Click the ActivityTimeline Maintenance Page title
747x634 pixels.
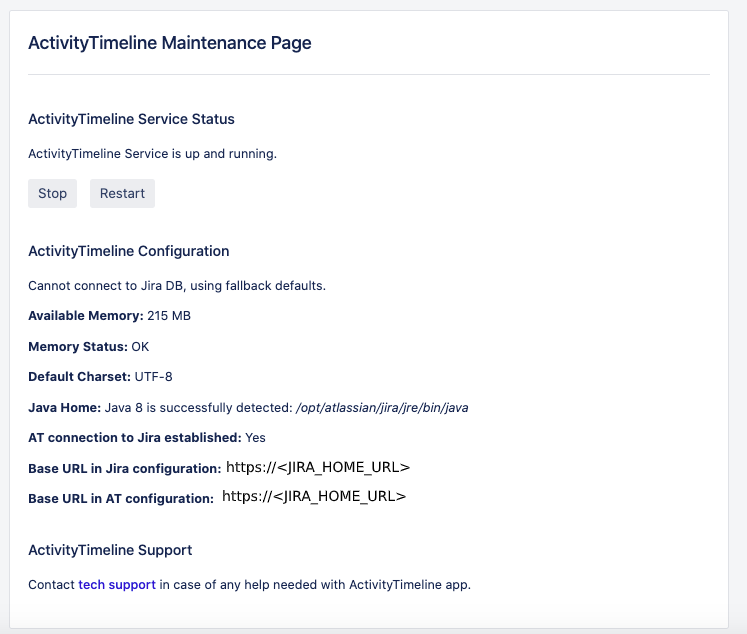170,43
